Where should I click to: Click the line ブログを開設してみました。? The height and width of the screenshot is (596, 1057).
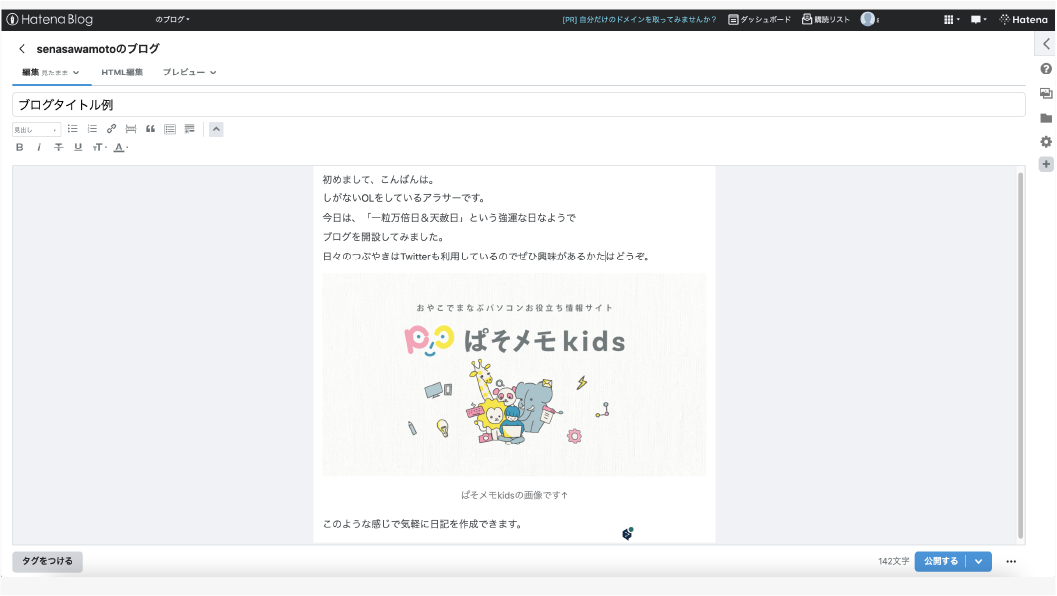(x=384, y=237)
